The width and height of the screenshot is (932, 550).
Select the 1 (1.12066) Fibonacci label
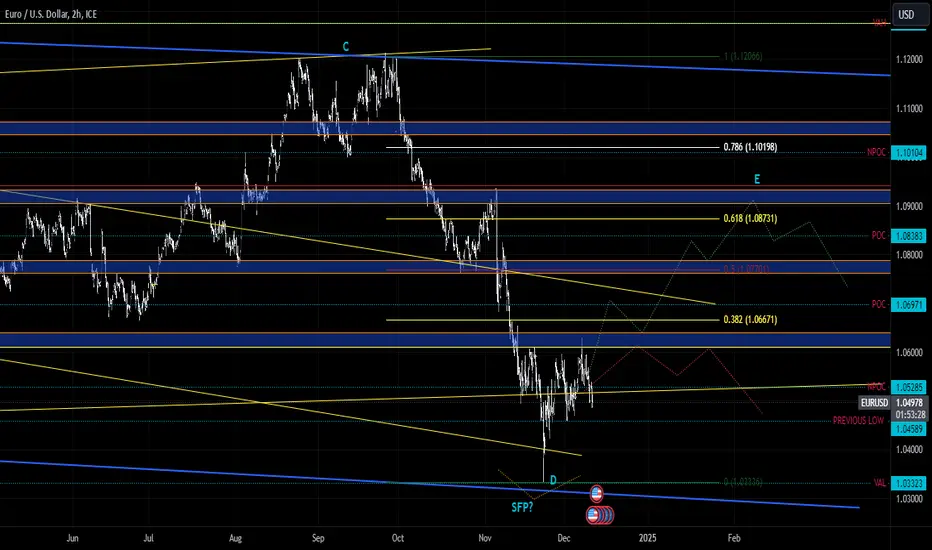coord(743,56)
